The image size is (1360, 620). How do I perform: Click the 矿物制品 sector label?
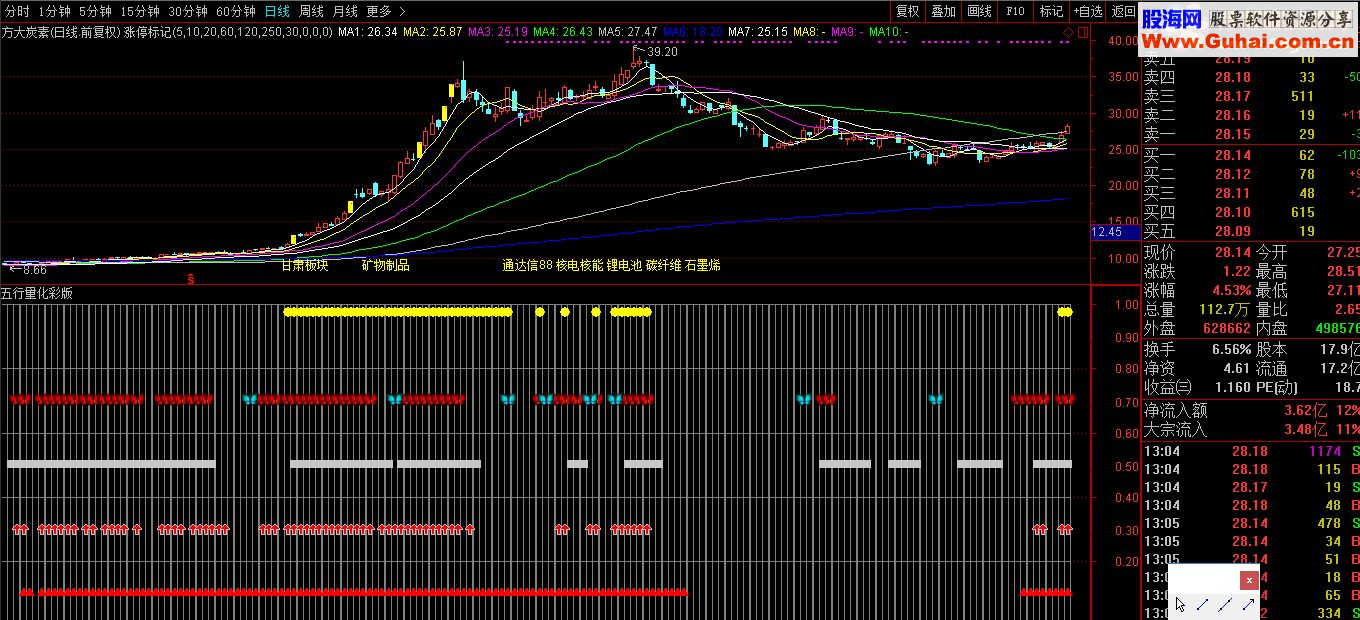point(385,266)
